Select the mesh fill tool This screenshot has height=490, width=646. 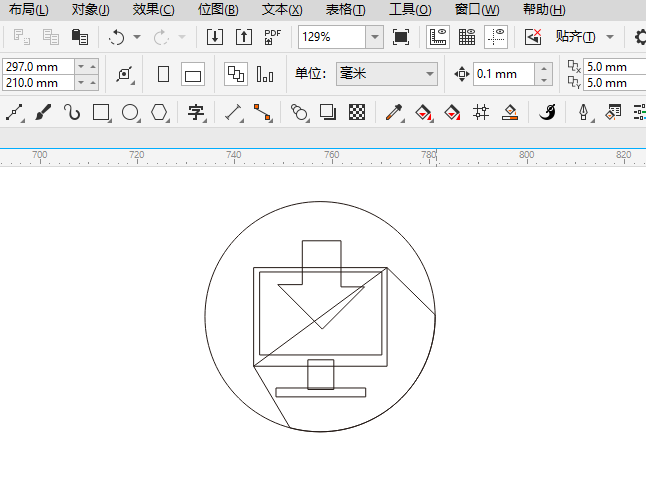(481, 112)
